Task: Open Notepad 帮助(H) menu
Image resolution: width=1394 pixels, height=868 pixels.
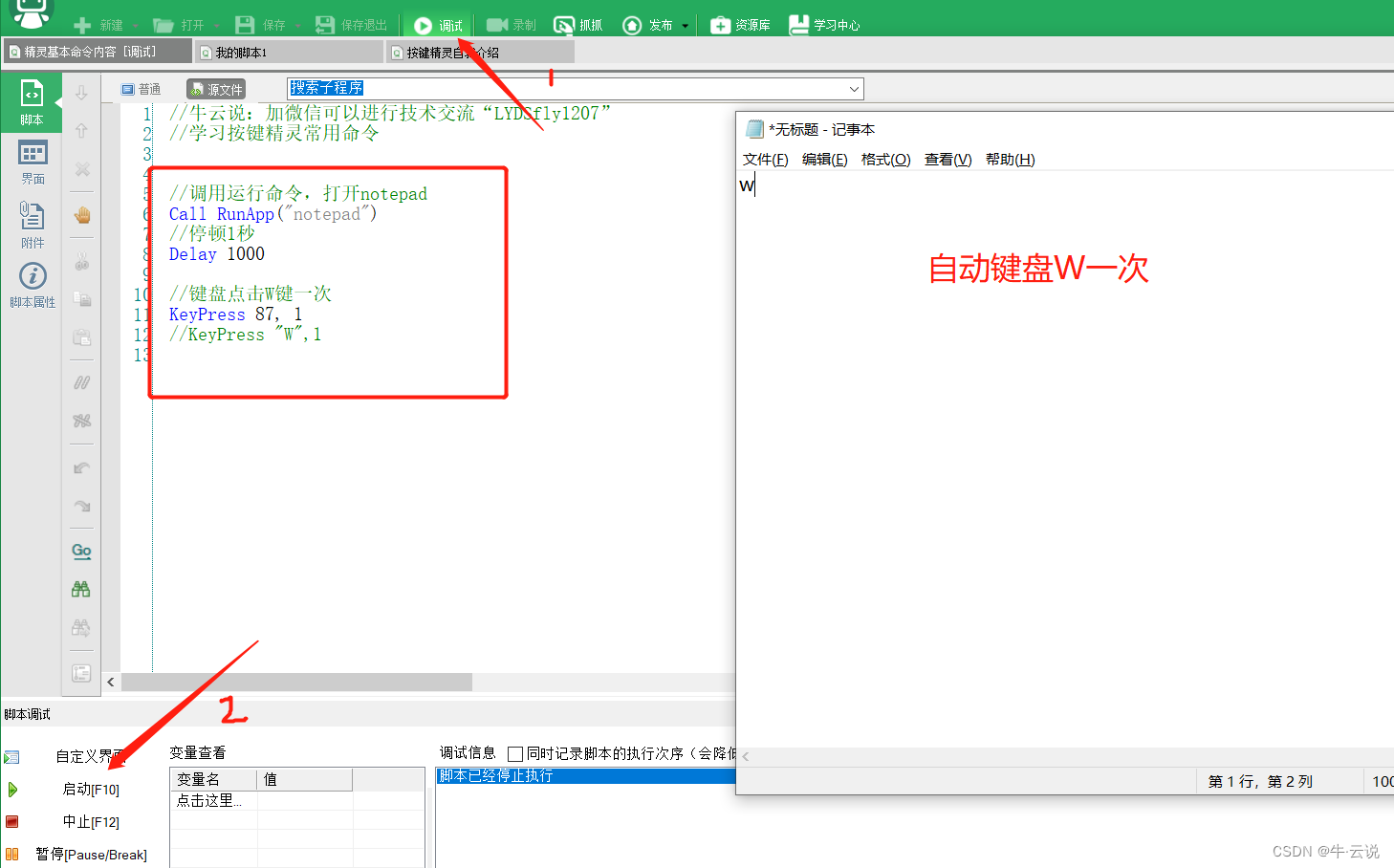Action: point(1011,159)
